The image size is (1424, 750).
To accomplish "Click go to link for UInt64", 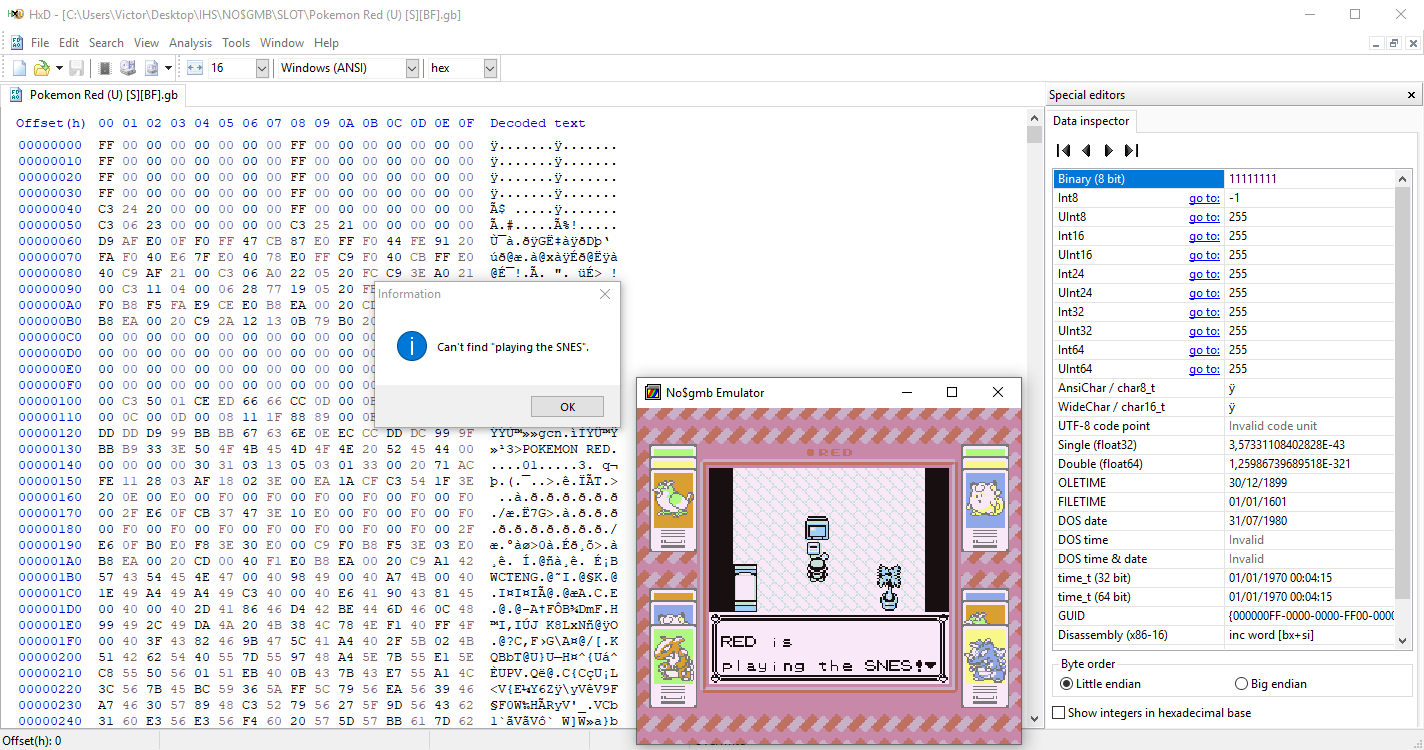I will [1204, 369].
